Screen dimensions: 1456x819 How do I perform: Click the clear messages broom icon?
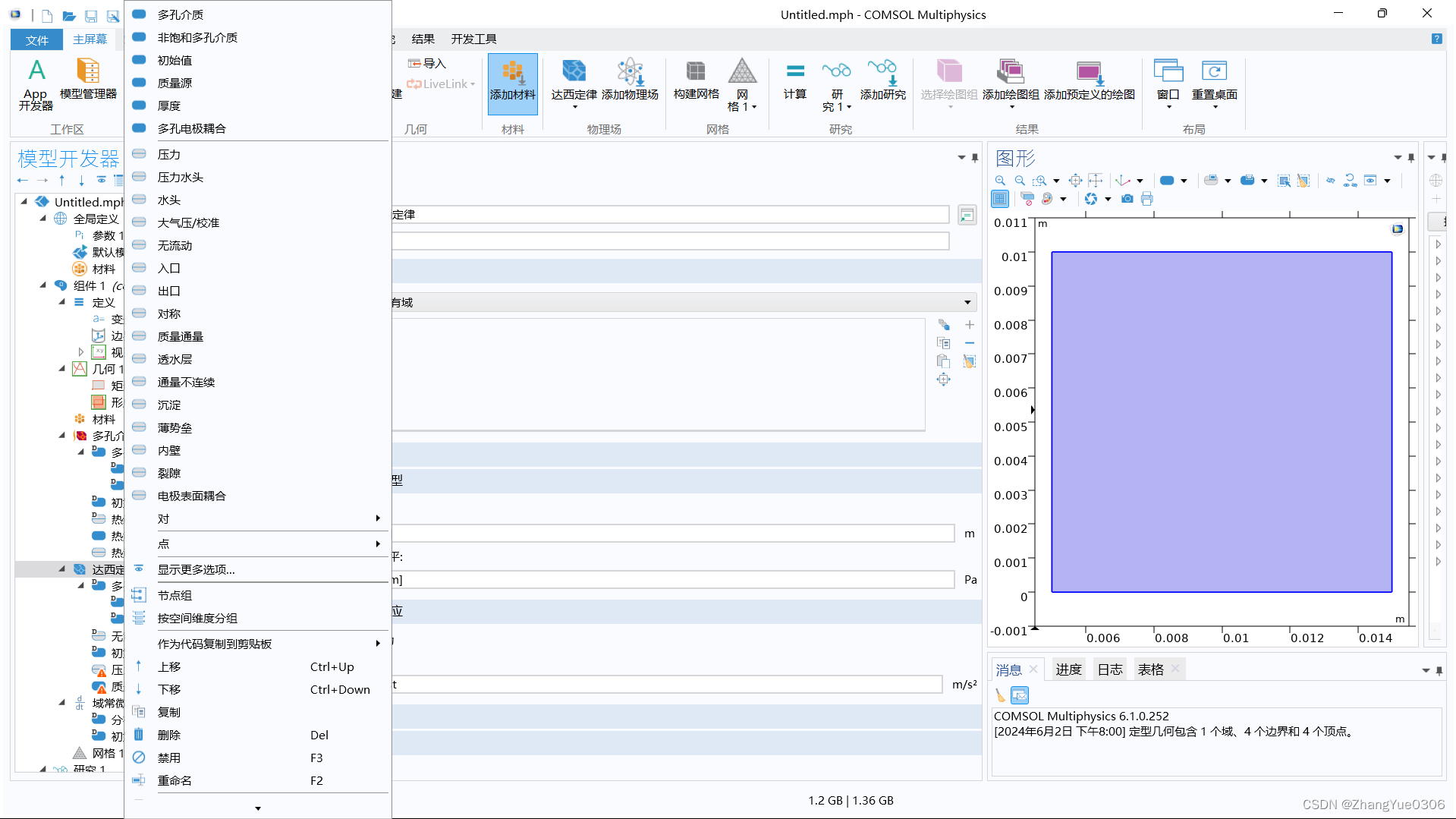point(1000,695)
